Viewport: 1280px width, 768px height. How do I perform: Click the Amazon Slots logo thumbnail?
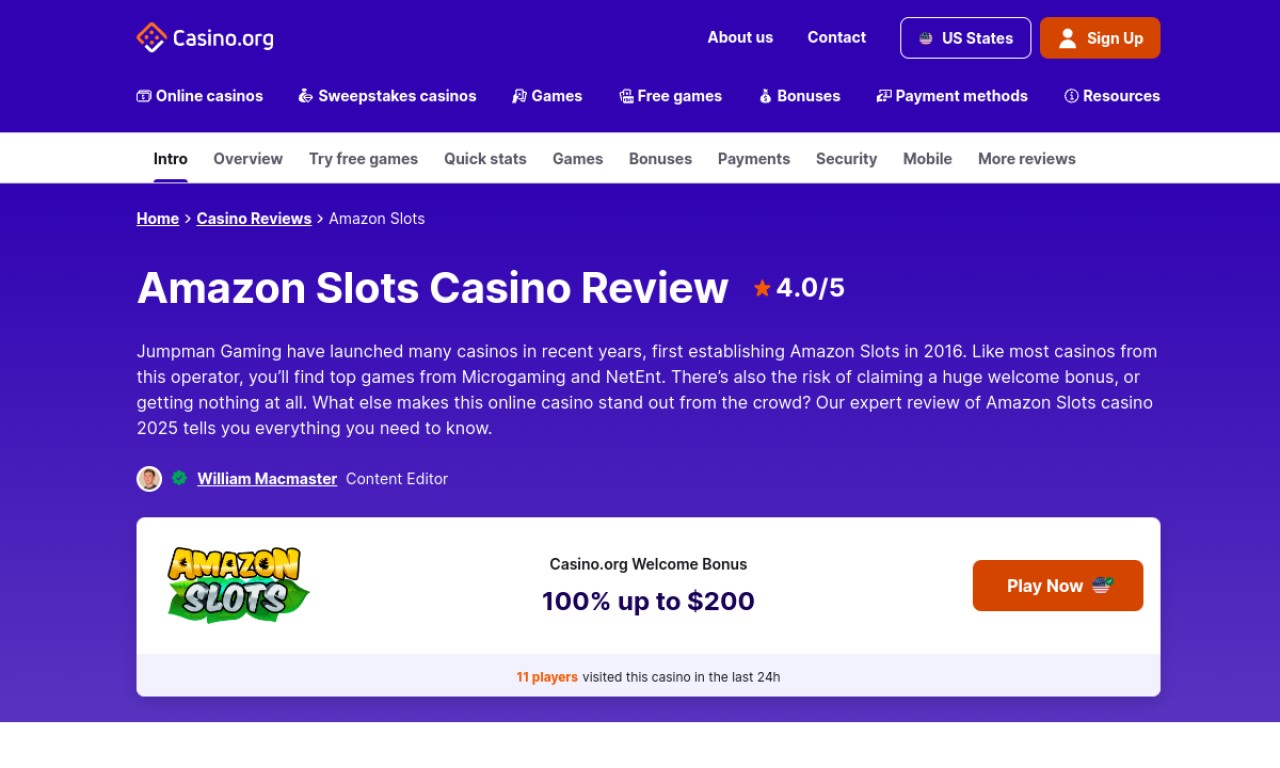(238, 585)
